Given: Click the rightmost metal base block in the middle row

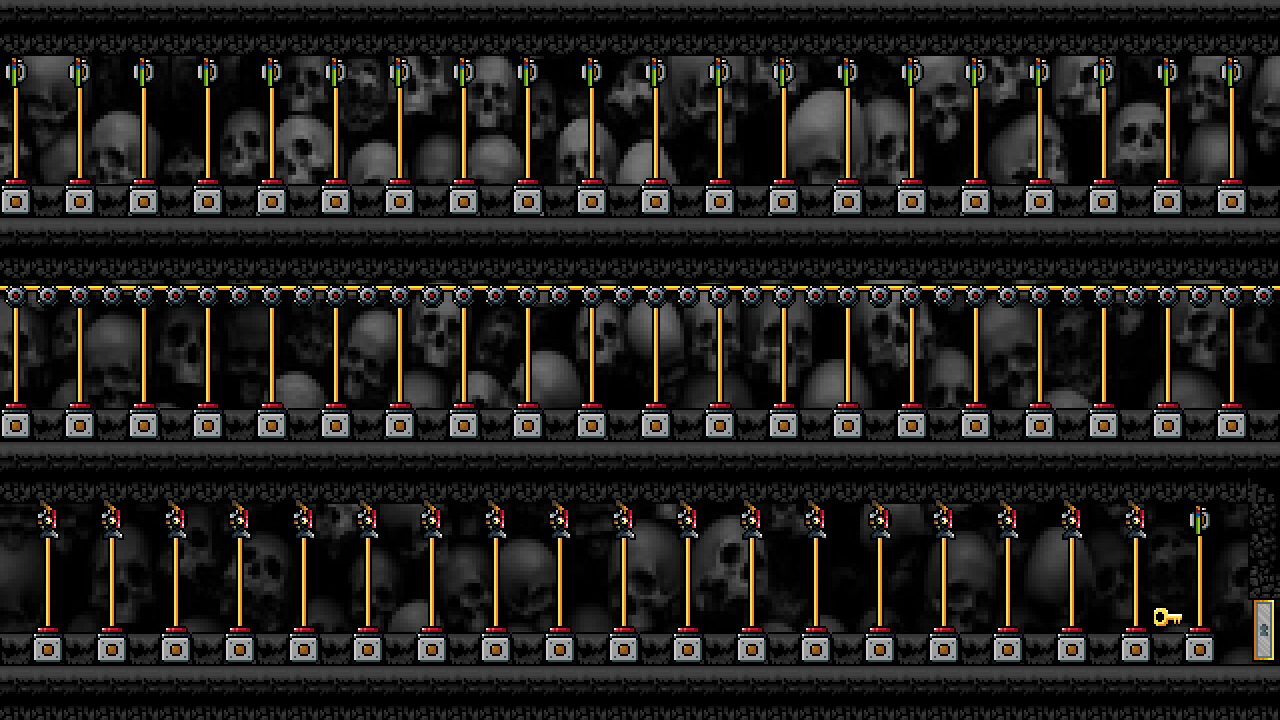Looking at the screenshot, I should [x=1231, y=425].
